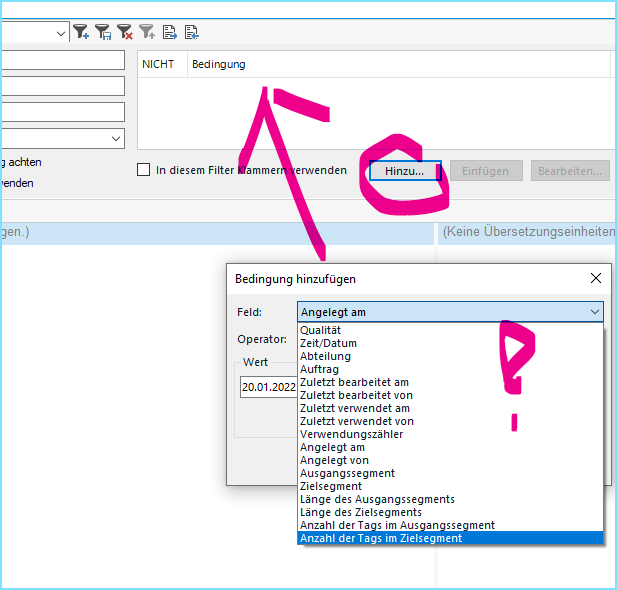Select Zeit/Datum in the Feld list
This screenshot has width=617, height=590.
450,343
